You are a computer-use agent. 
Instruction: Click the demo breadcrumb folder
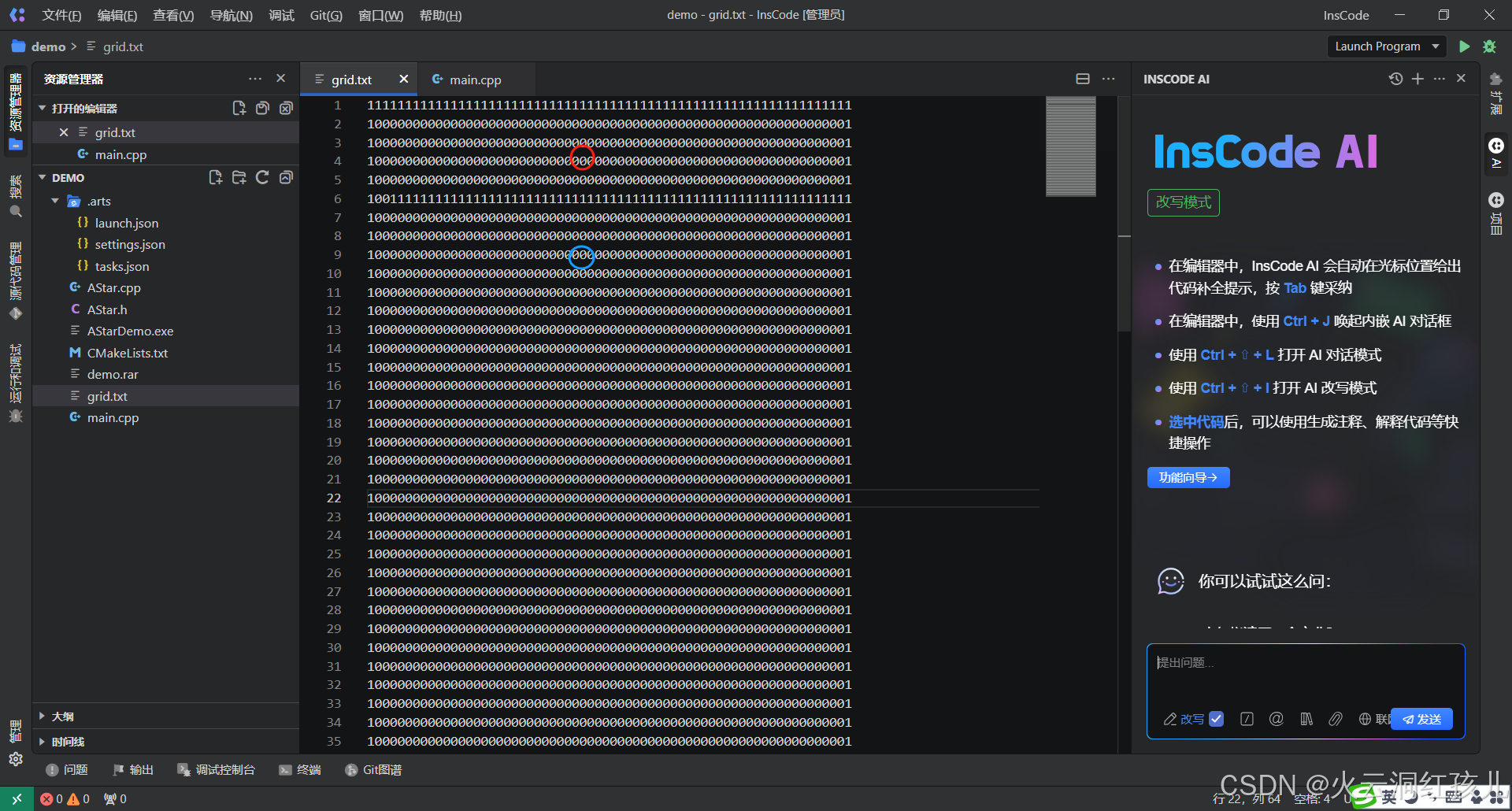tap(48, 46)
